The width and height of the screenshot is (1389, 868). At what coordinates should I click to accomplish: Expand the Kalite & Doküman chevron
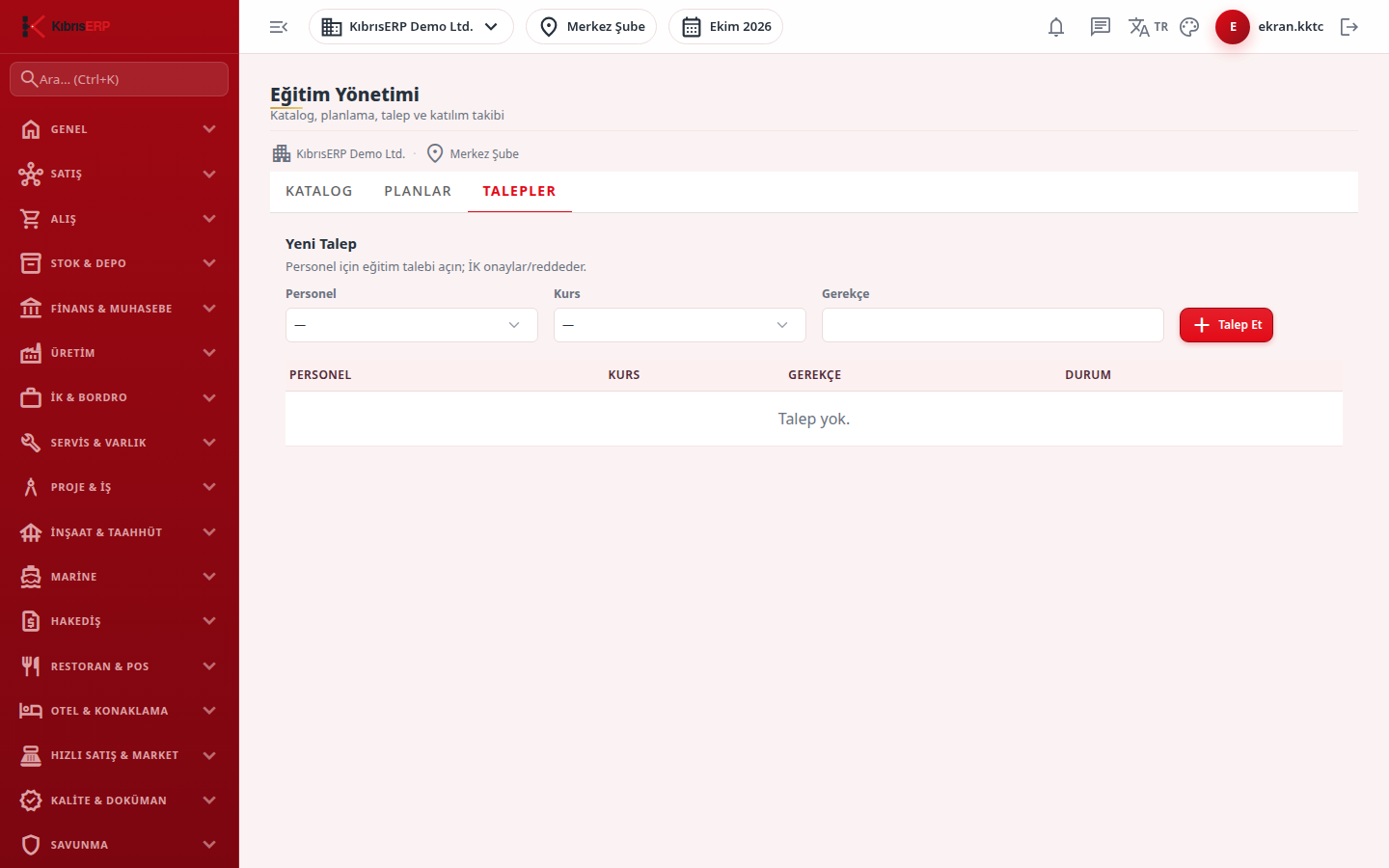209,800
